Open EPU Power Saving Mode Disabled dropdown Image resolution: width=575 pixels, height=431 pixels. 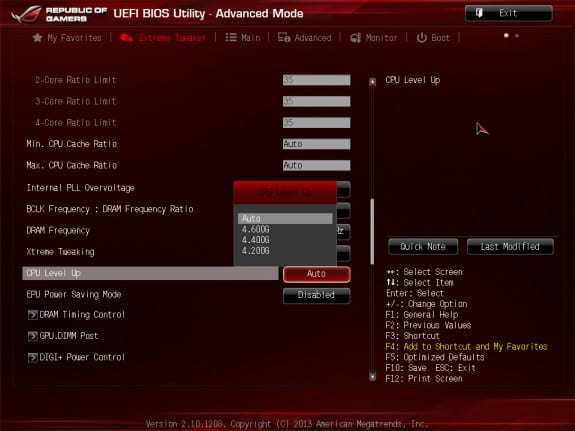(316, 295)
